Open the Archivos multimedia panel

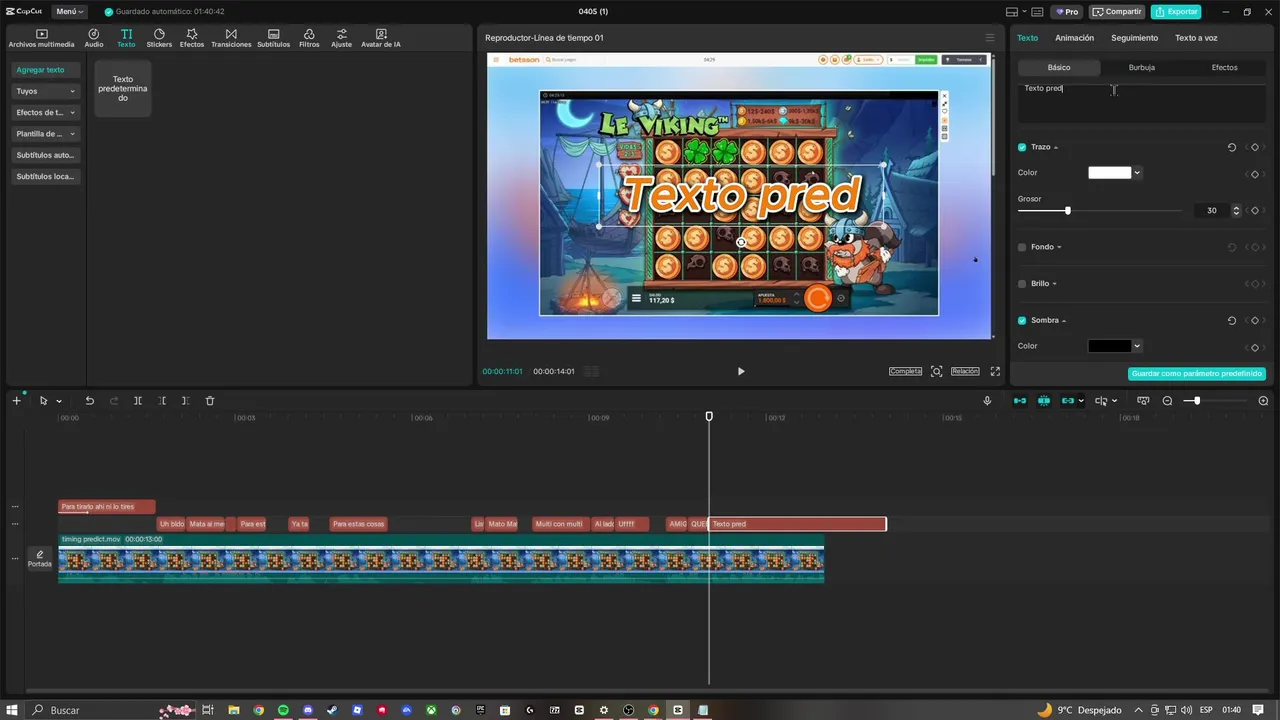[x=41, y=38]
